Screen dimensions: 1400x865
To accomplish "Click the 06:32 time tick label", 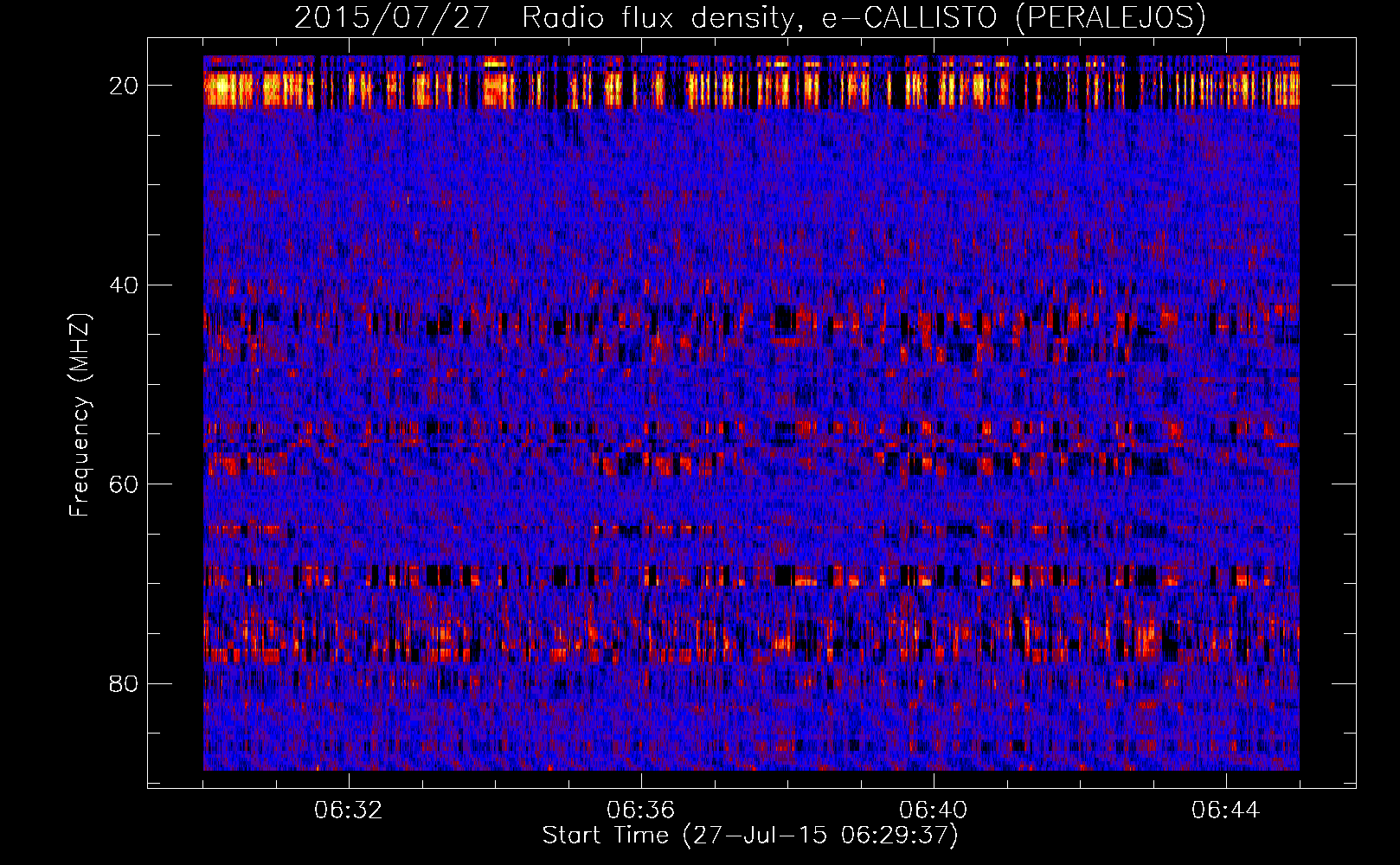I will pos(348,811).
